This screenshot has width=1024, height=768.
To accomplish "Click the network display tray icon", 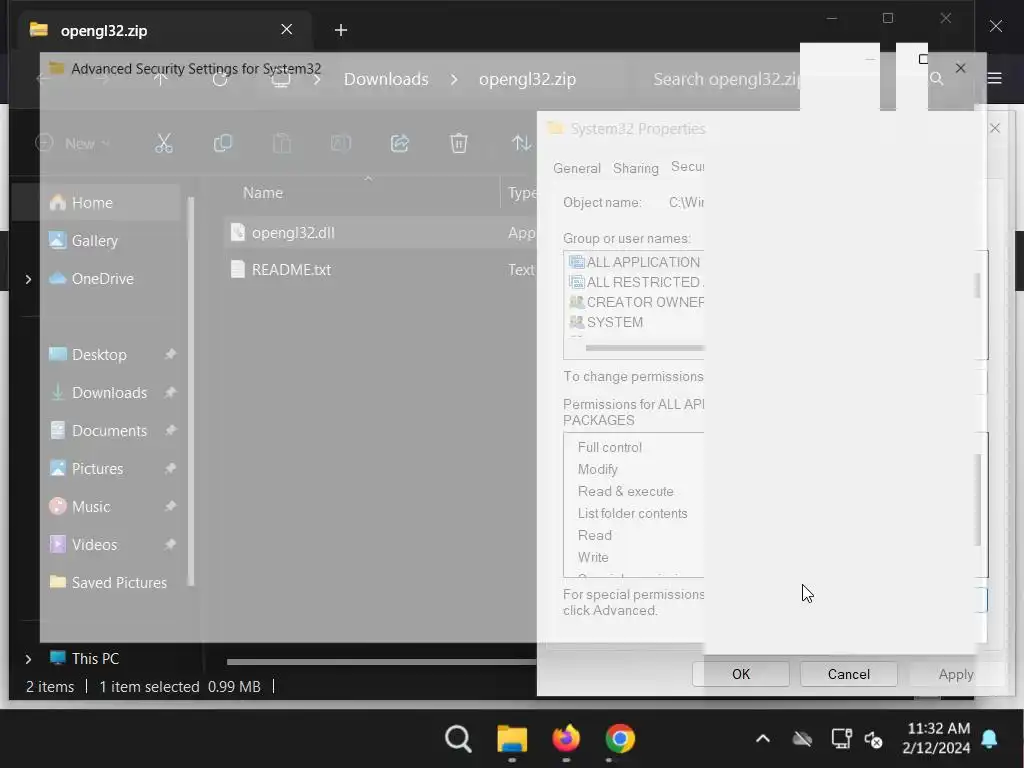I will coord(841,739).
